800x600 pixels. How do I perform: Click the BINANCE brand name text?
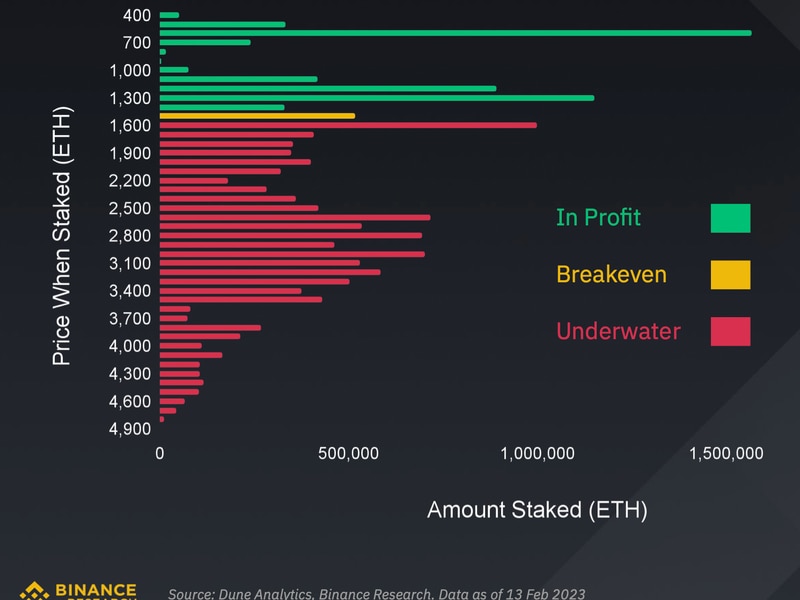pyautogui.click(x=95, y=591)
